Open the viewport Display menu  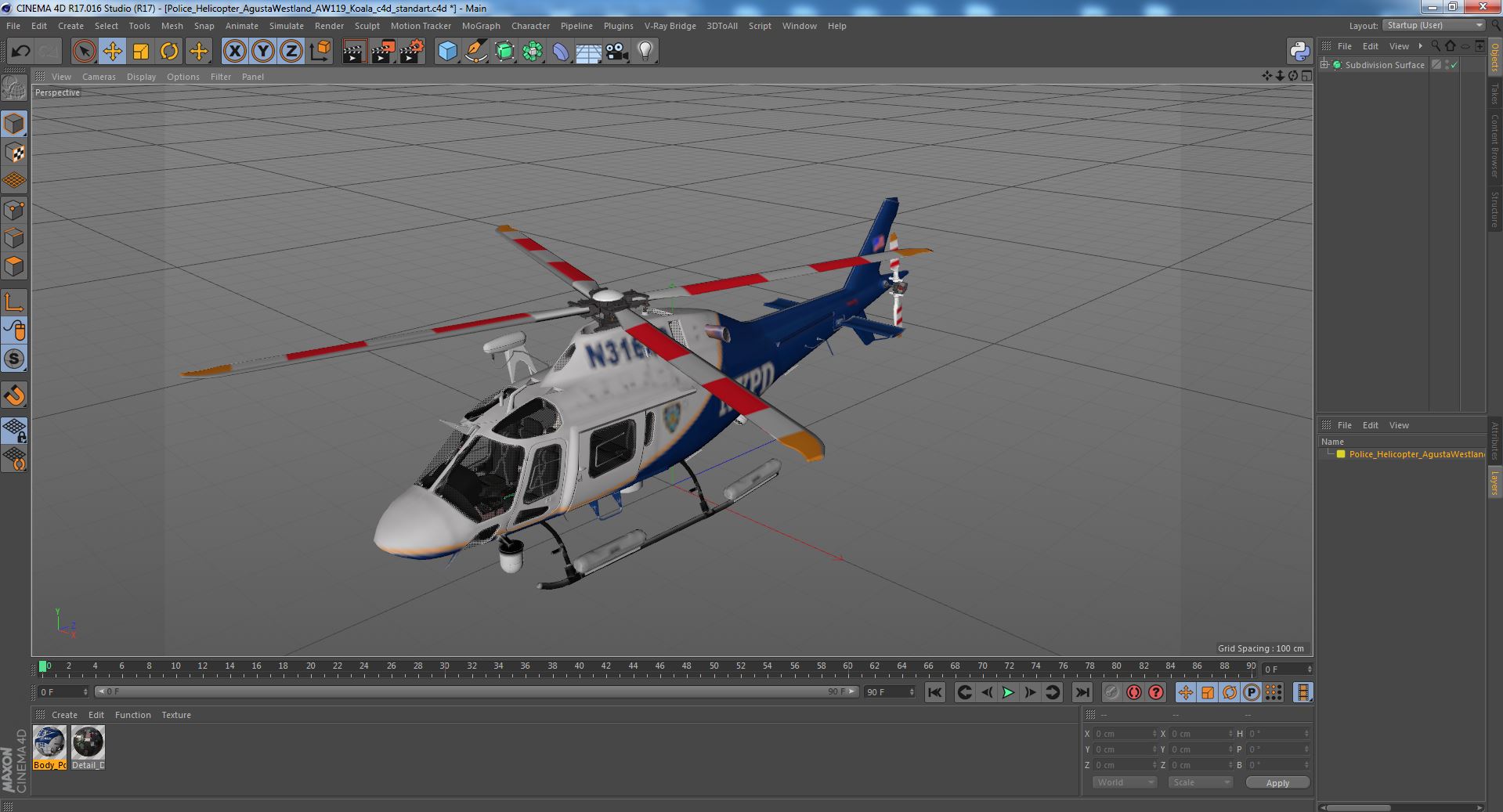click(x=141, y=77)
